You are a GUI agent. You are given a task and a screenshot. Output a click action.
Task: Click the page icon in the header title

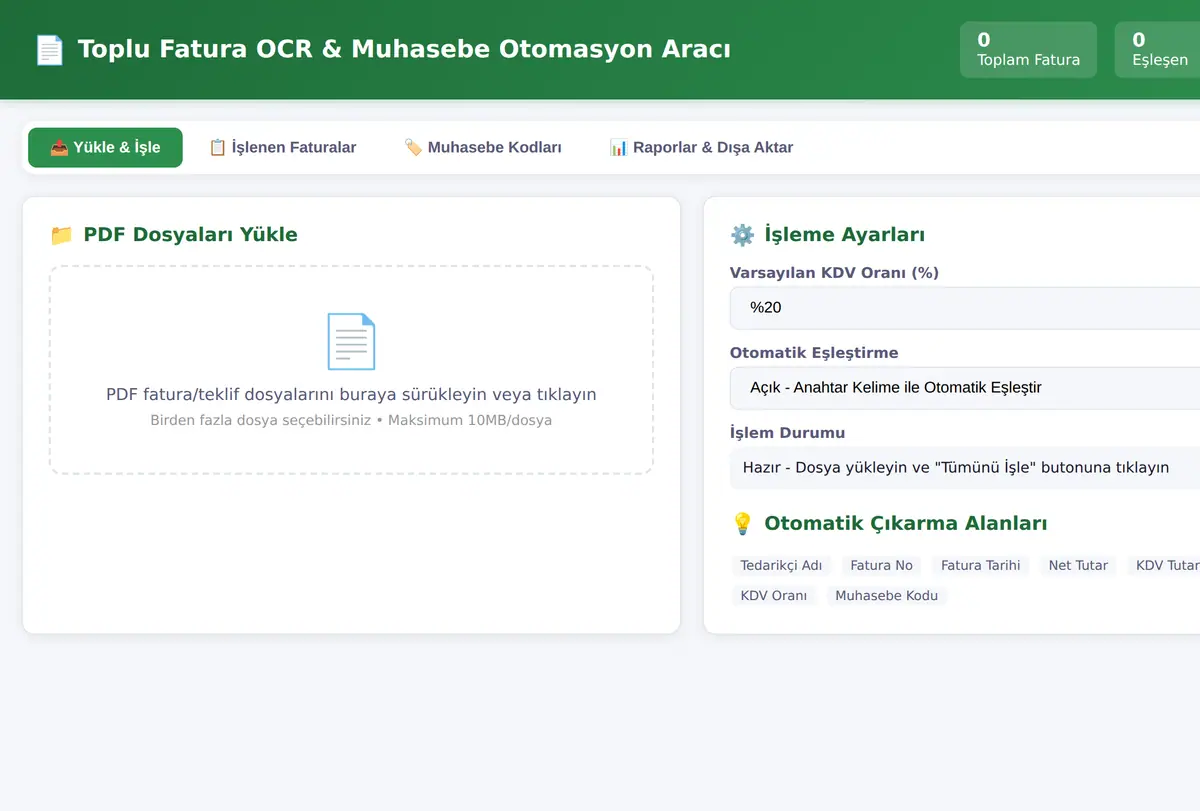coord(49,49)
